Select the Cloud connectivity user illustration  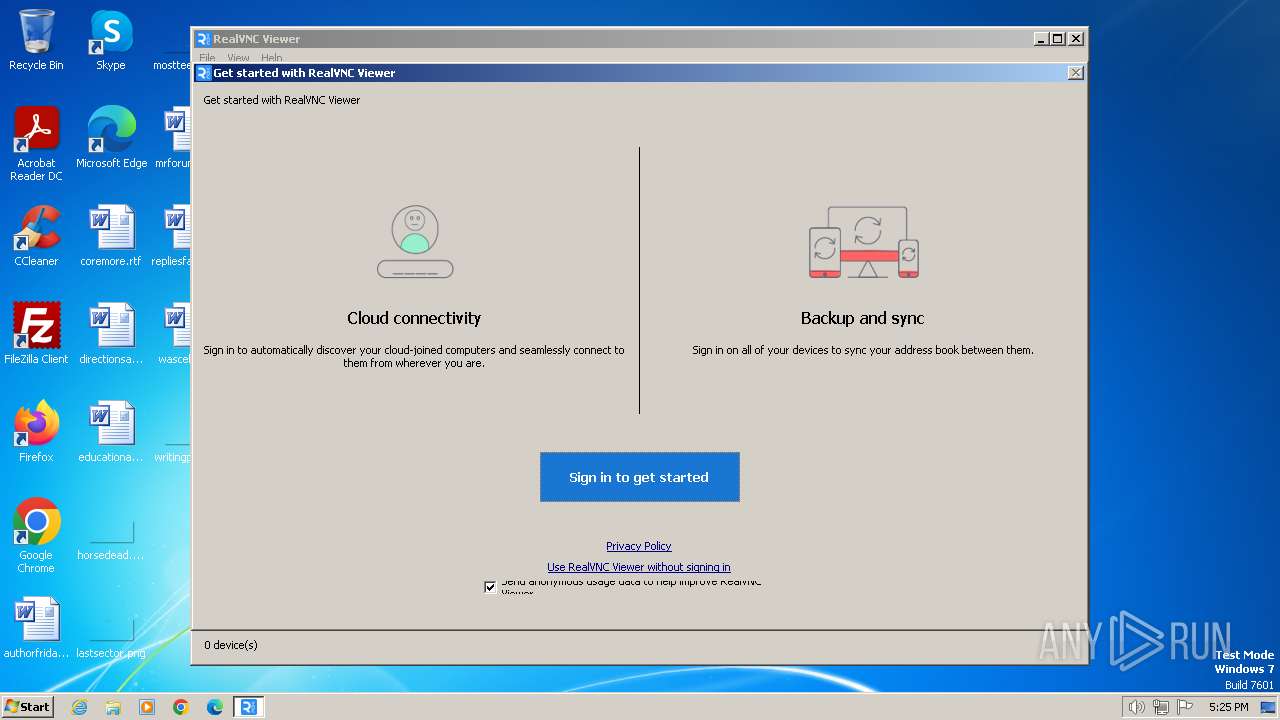point(415,242)
